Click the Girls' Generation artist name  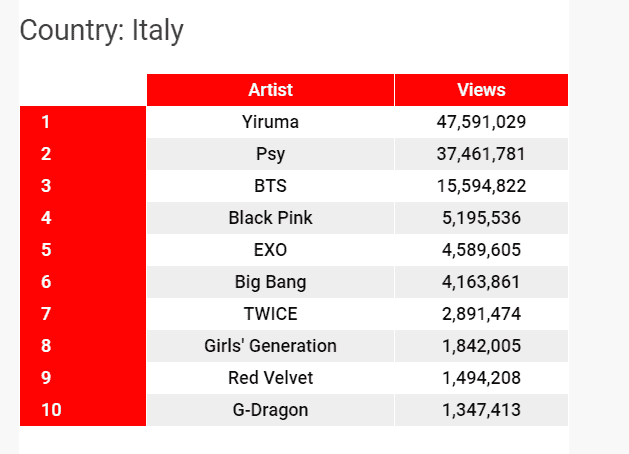coord(270,346)
